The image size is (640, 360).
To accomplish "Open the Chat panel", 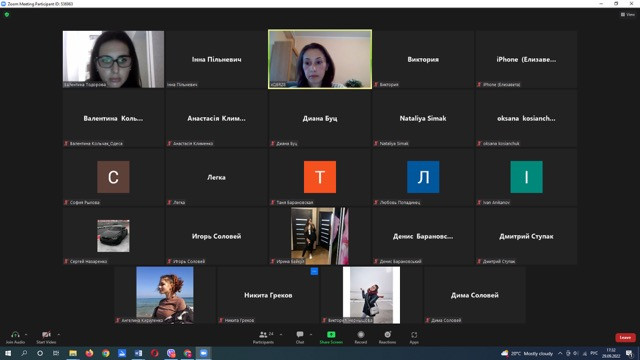I will click(x=300, y=337).
